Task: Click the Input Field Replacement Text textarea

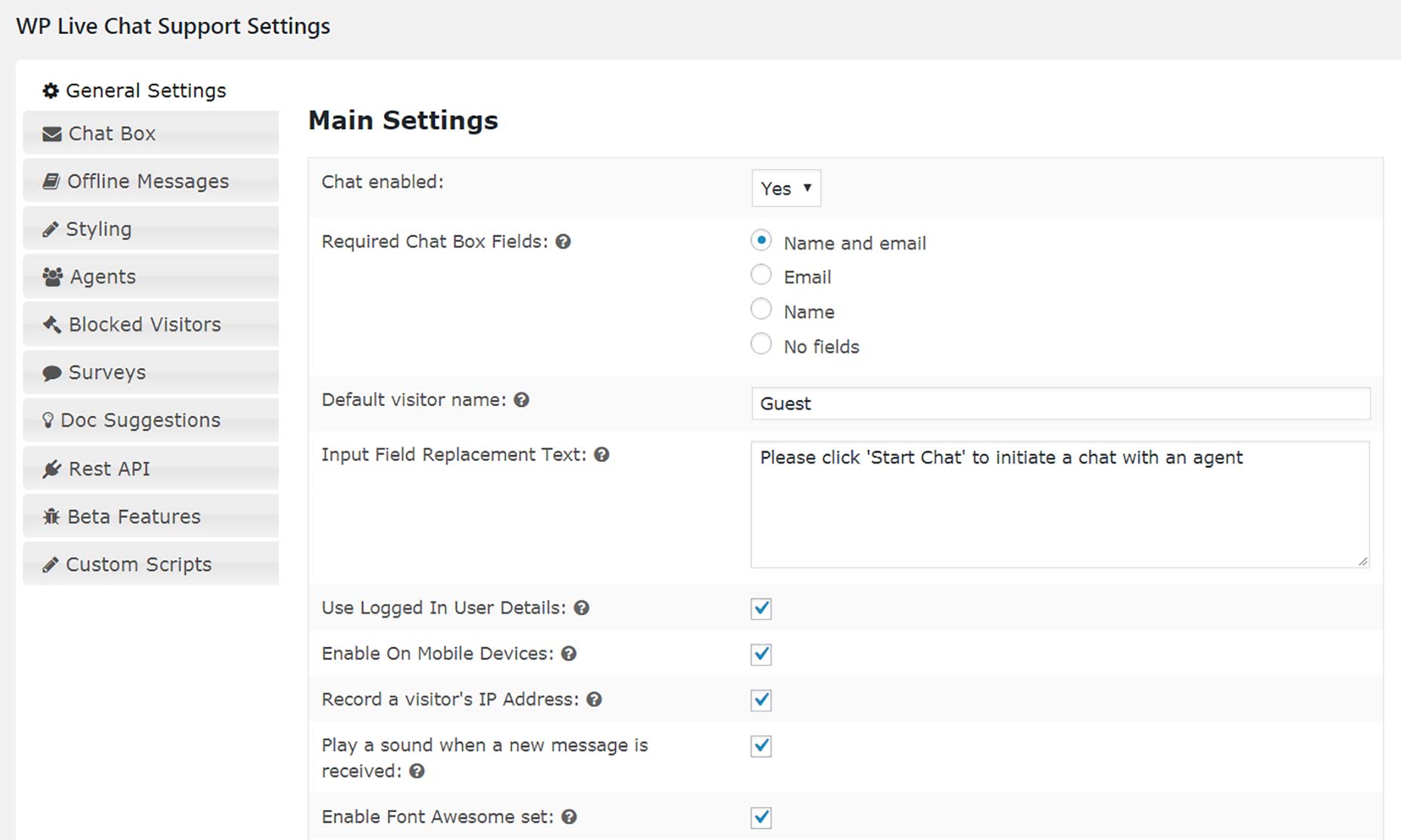Action: 1060,505
